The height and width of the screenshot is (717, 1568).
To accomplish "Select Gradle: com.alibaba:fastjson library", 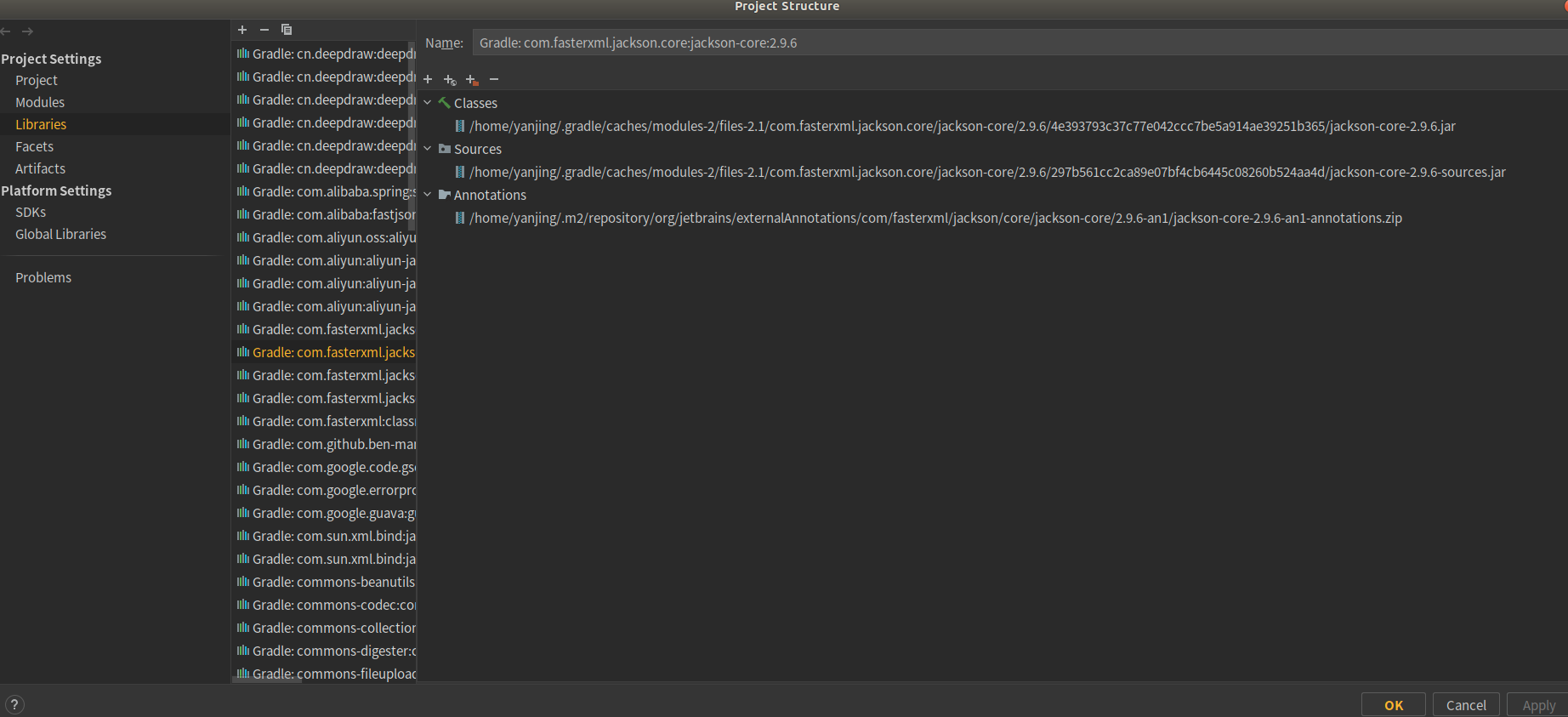I will pyautogui.click(x=324, y=214).
